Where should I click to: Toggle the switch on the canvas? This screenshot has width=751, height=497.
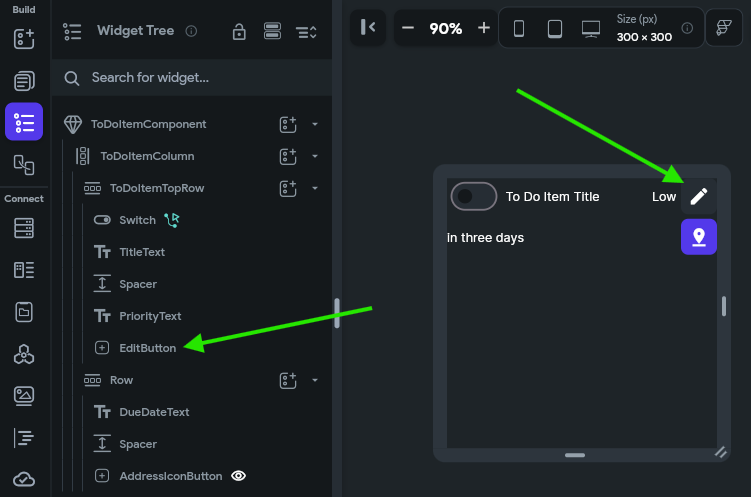coord(473,196)
